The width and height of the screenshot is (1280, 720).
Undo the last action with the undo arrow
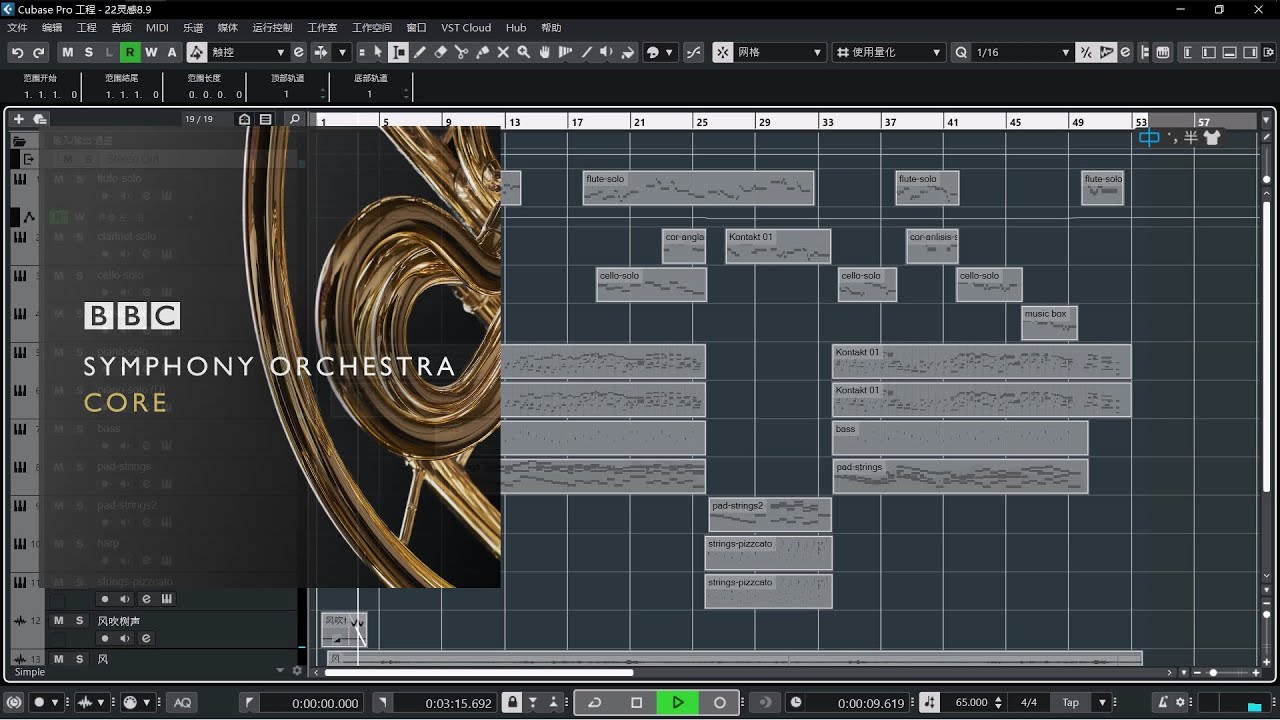tap(18, 52)
